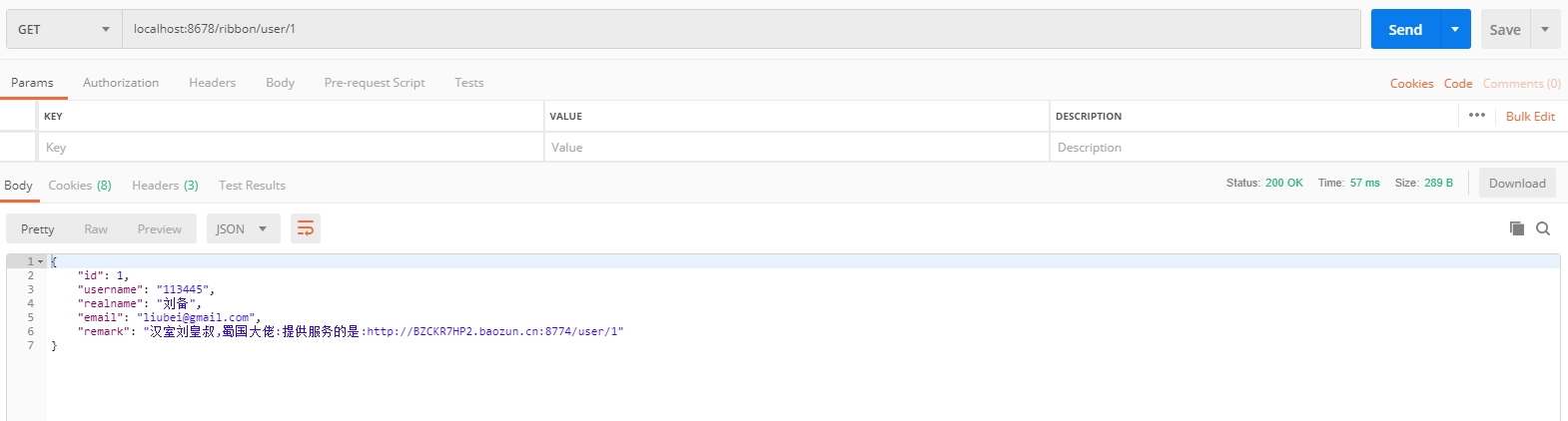Open the JSON format dropdown
Image resolution: width=1568 pixels, height=421 pixels.
point(242,228)
